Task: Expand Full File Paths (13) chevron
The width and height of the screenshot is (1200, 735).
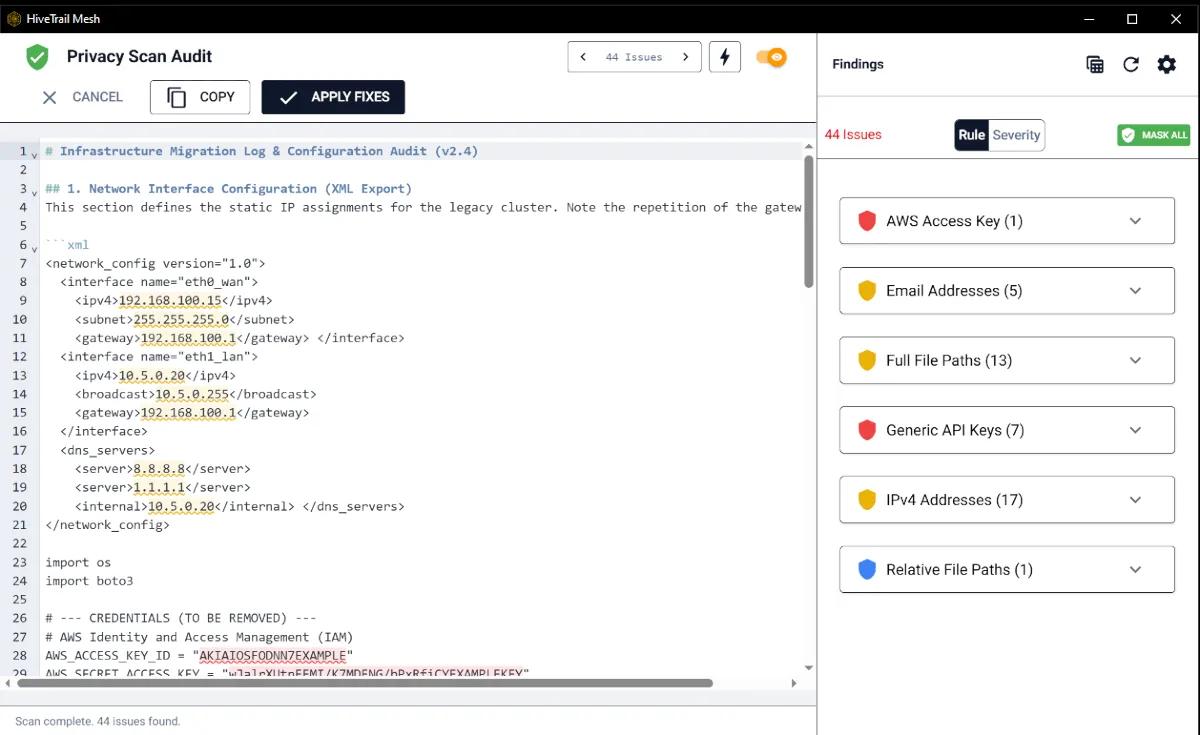Action: 1135,360
